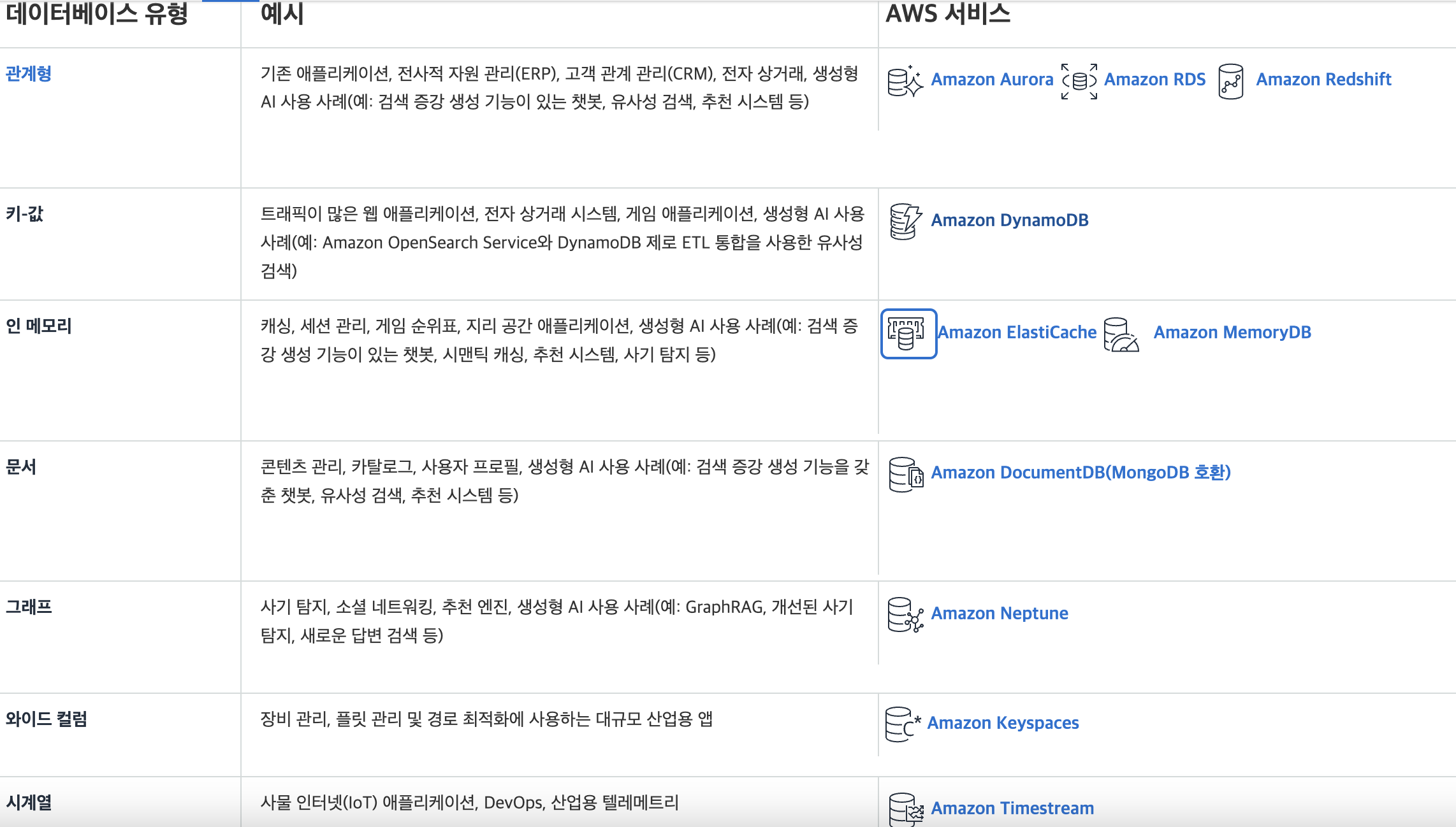Visit the Amazon MemoryDB link
The image size is (1456, 827).
pos(1232,333)
